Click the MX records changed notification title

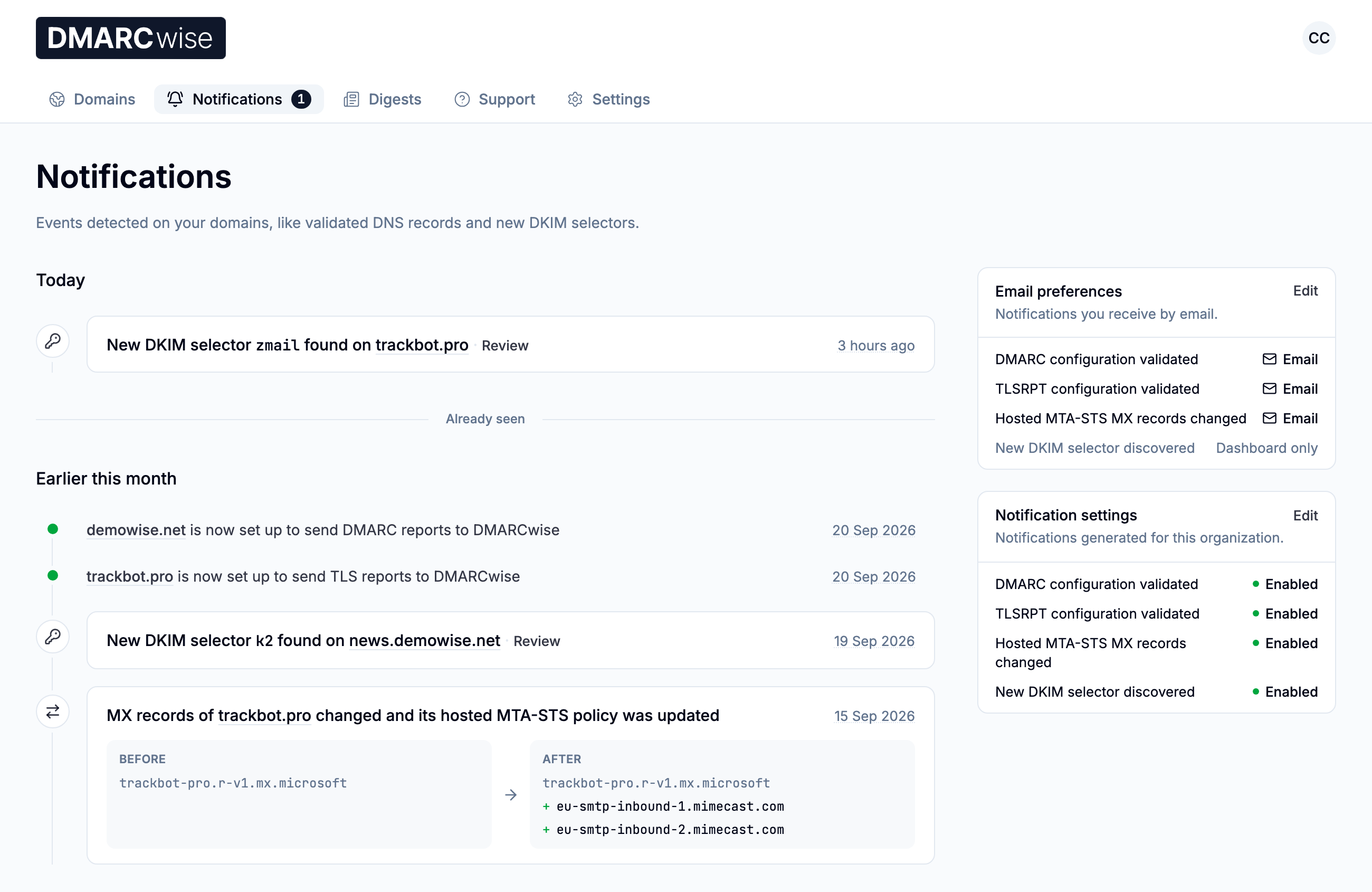pos(413,716)
